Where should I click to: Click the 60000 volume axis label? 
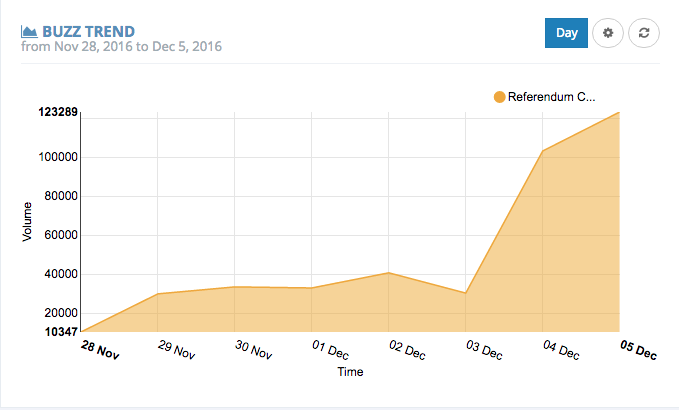[61, 235]
